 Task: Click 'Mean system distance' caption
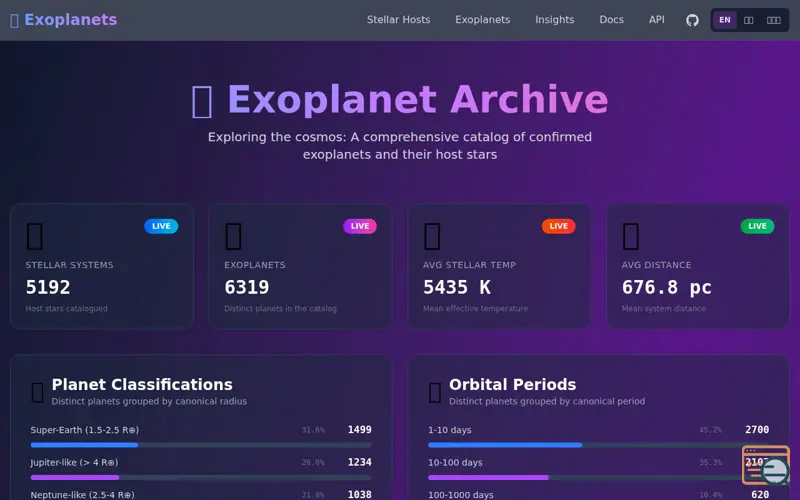click(x=663, y=308)
